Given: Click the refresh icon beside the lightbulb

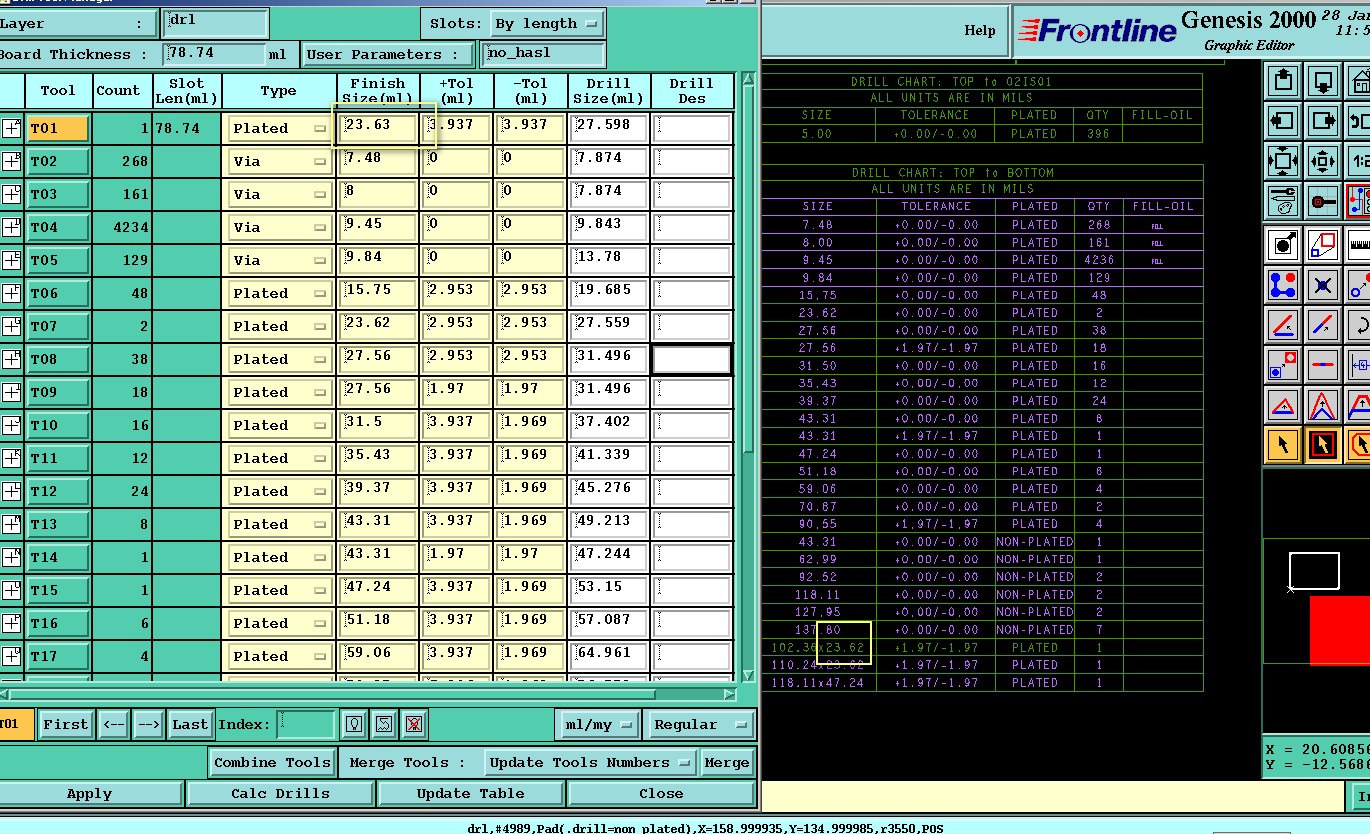Looking at the screenshot, I should coord(384,724).
